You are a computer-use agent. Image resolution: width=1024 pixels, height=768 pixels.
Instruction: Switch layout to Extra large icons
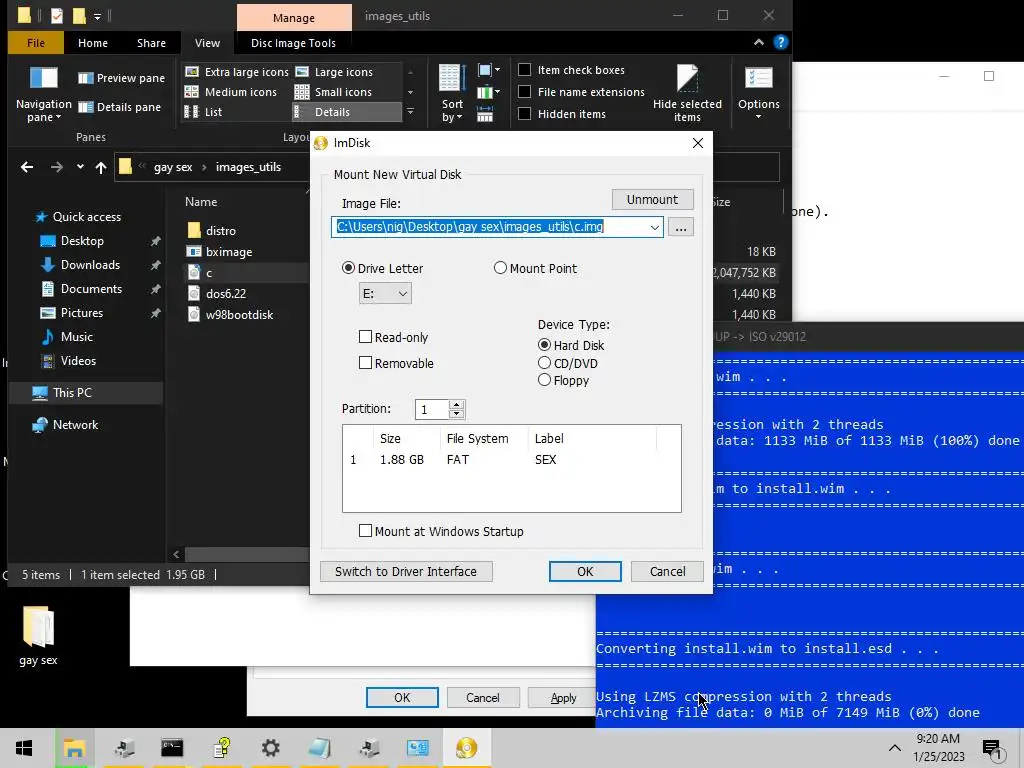[236, 72]
